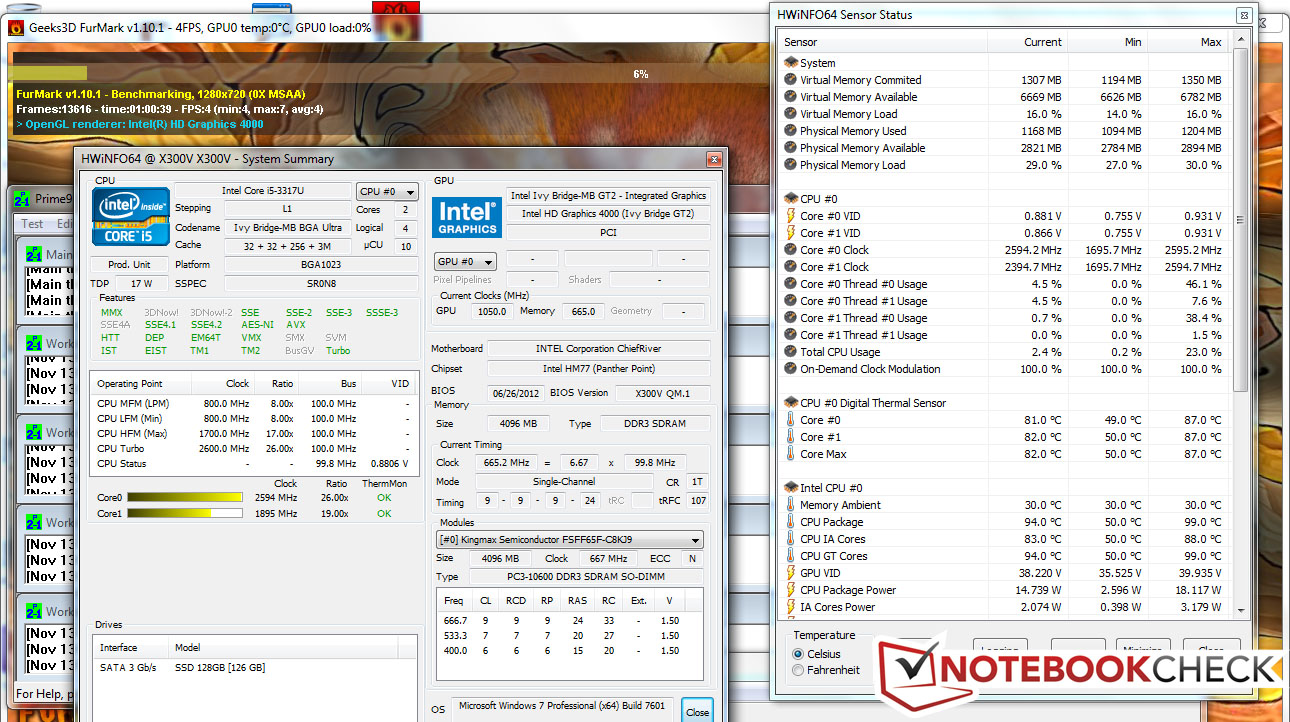
Task: Open the GPU #0 selector dropdown
Action: (467, 260)
